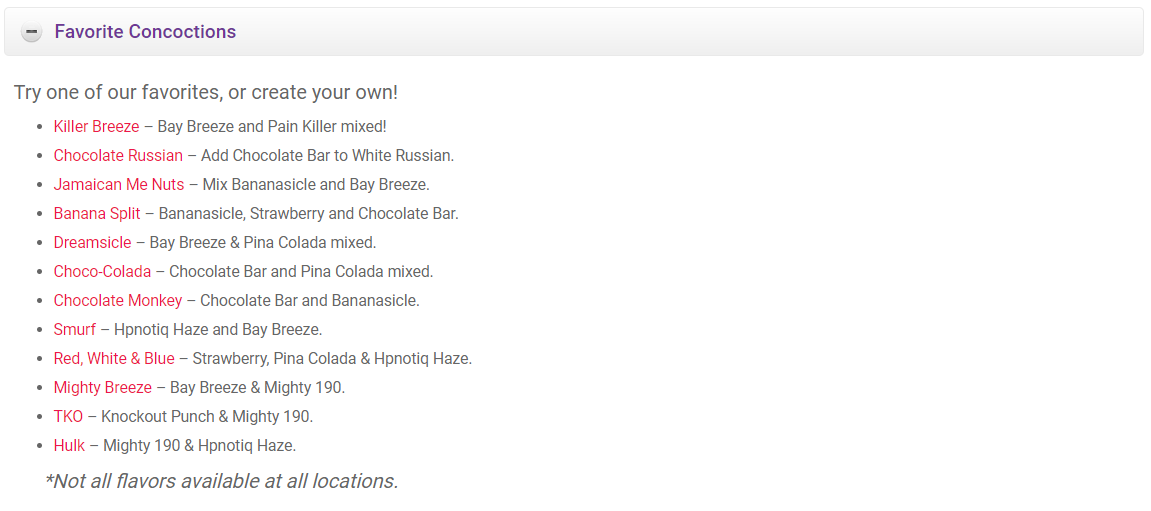Click 'Bananasicle, Strawberry and Chocolate Bar' text

click(x=309, y=214)
